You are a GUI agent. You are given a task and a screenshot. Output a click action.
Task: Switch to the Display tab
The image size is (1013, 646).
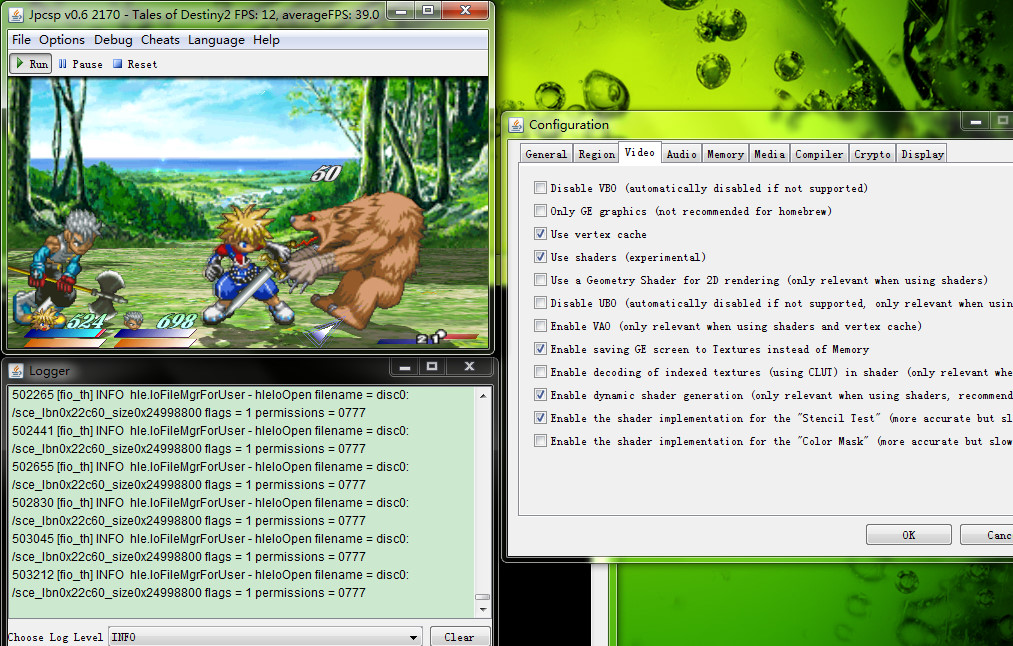(x=923, y=154)
